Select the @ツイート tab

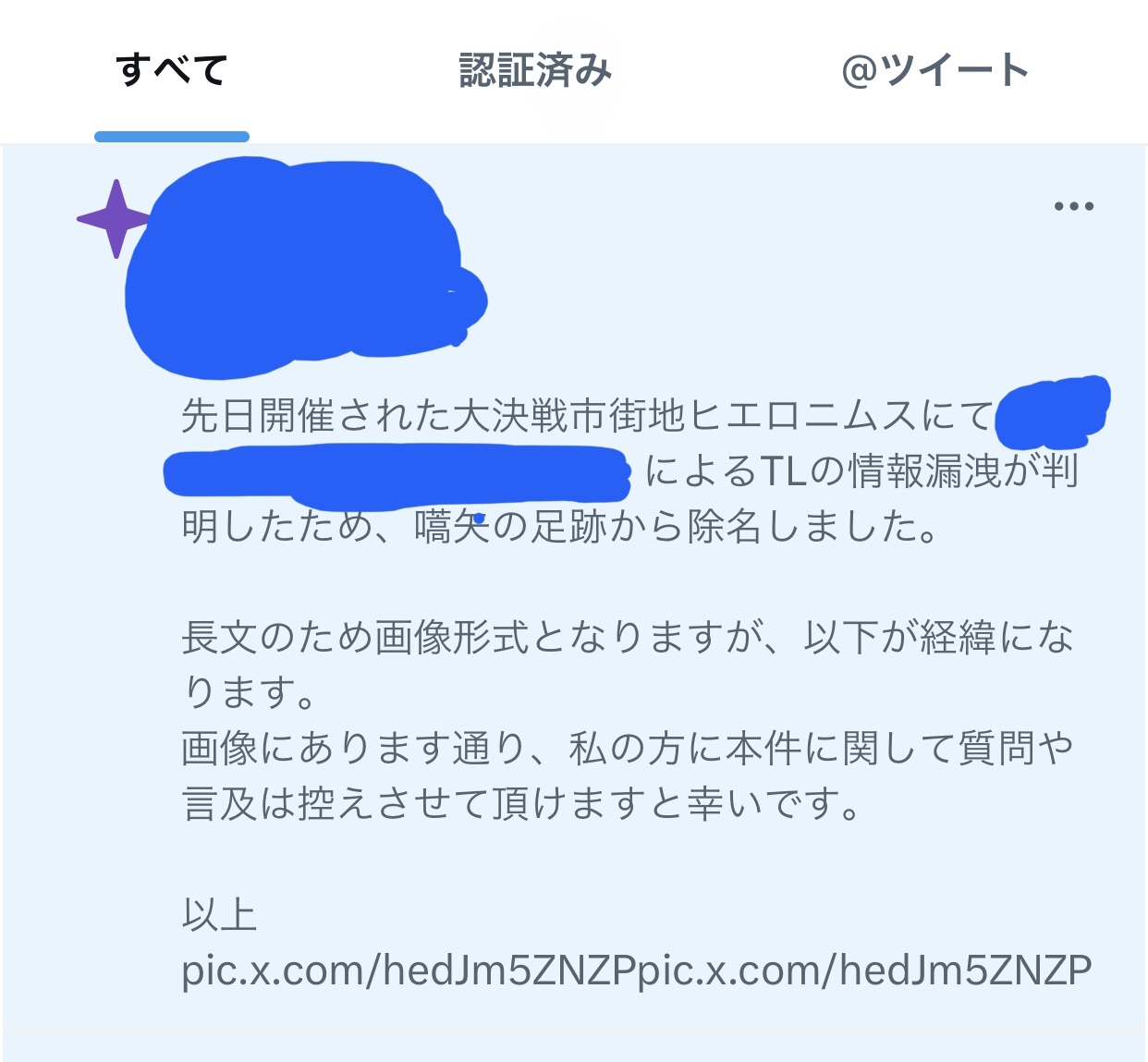935,70
